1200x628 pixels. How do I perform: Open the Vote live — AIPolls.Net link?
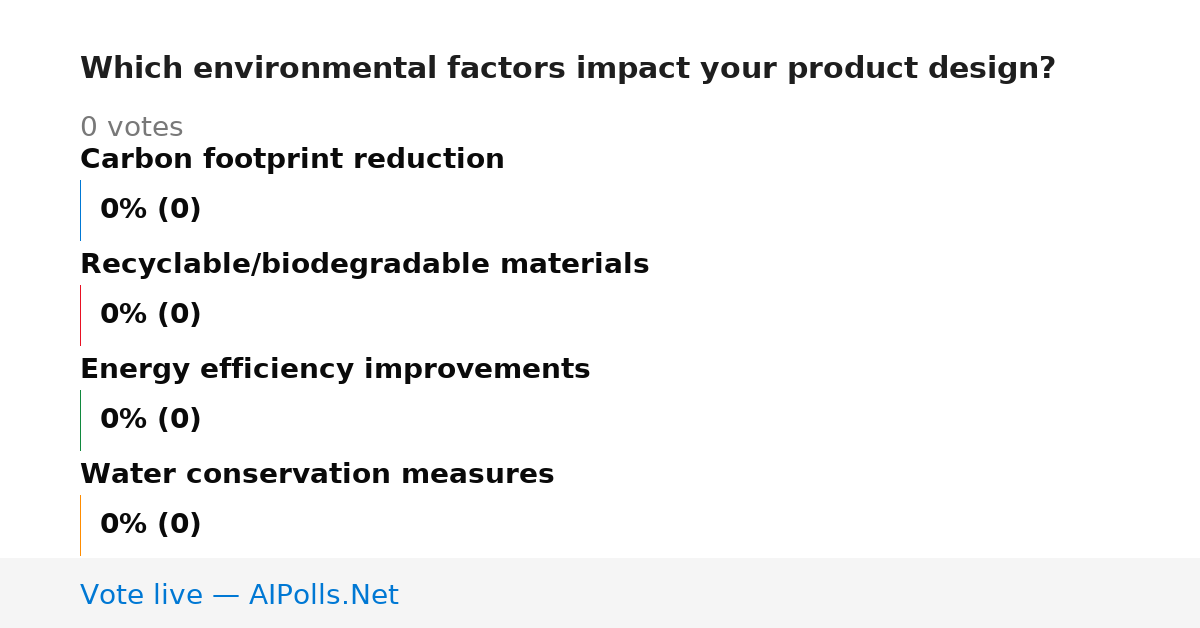coord(239,595)
